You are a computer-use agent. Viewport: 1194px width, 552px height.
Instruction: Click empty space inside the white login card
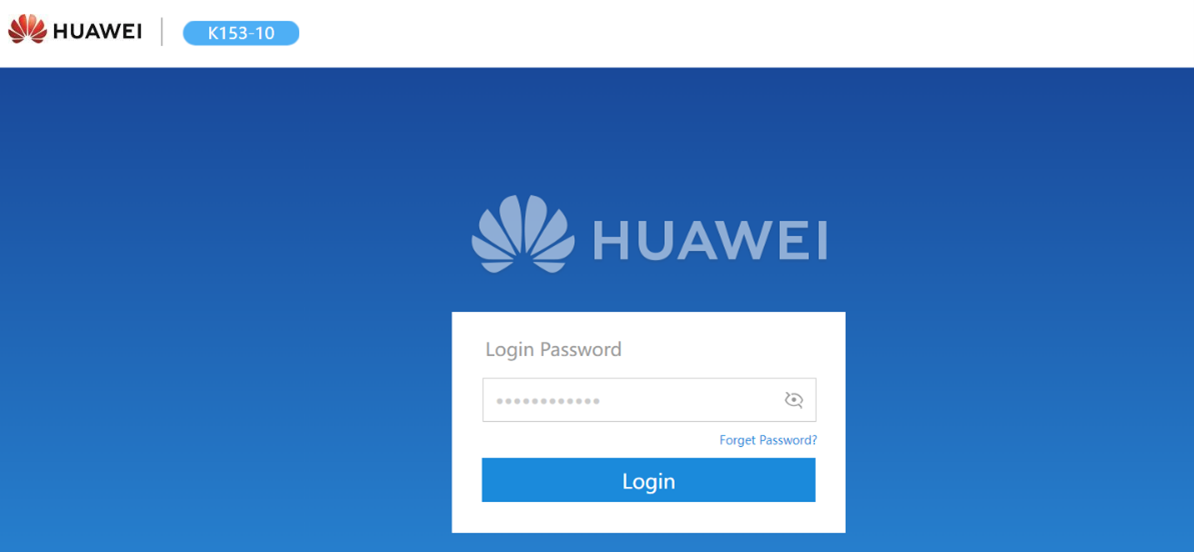coord(723,346)
